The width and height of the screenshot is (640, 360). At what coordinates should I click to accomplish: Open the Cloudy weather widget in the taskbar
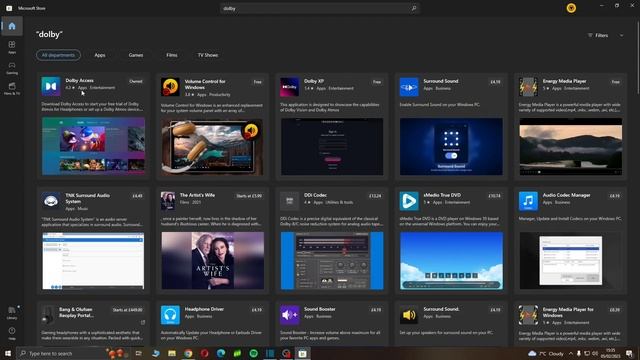pyautogui.click(x=546, y=353)
